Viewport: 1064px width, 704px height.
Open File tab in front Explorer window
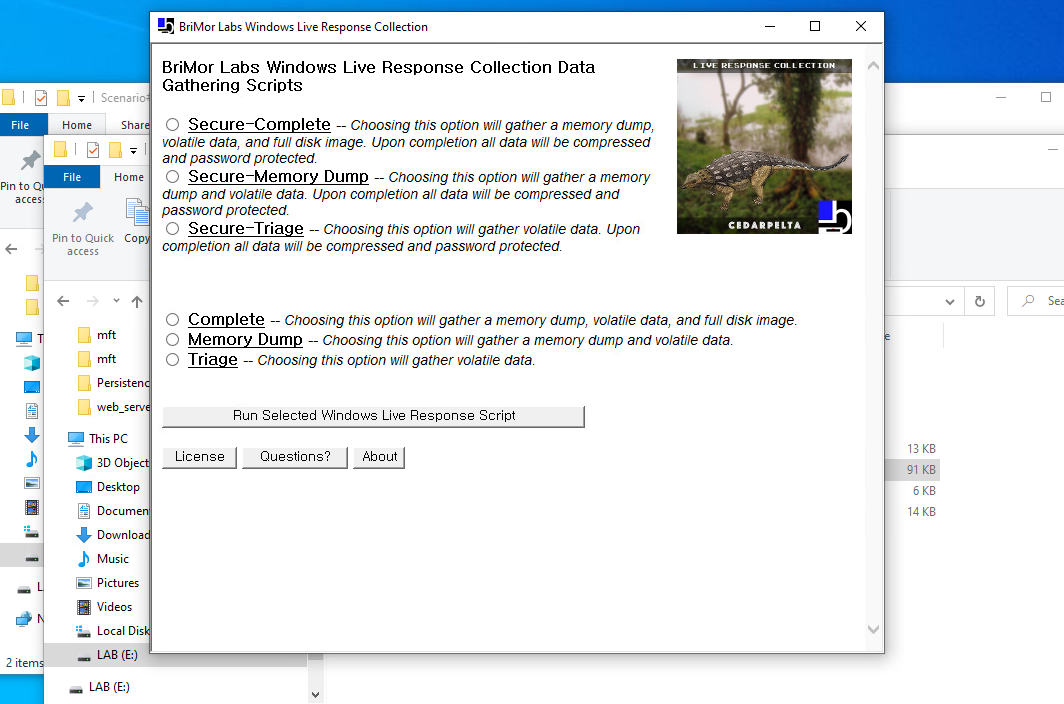coord(72,177)
